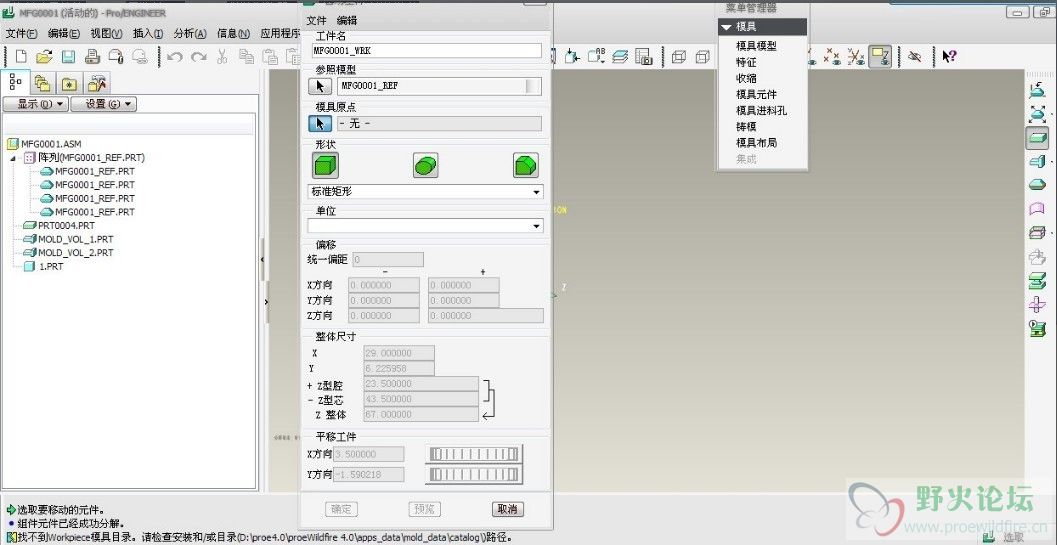Choose 特征 in menu manager
The image size is (1057, 545).
click(746, 62)
